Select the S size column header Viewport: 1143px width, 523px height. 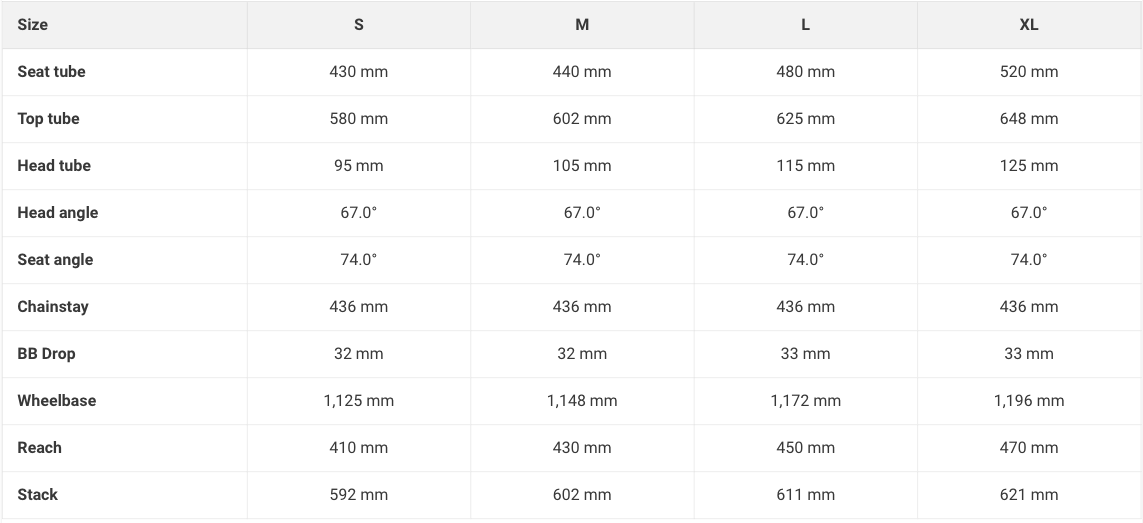click(359, 25)
